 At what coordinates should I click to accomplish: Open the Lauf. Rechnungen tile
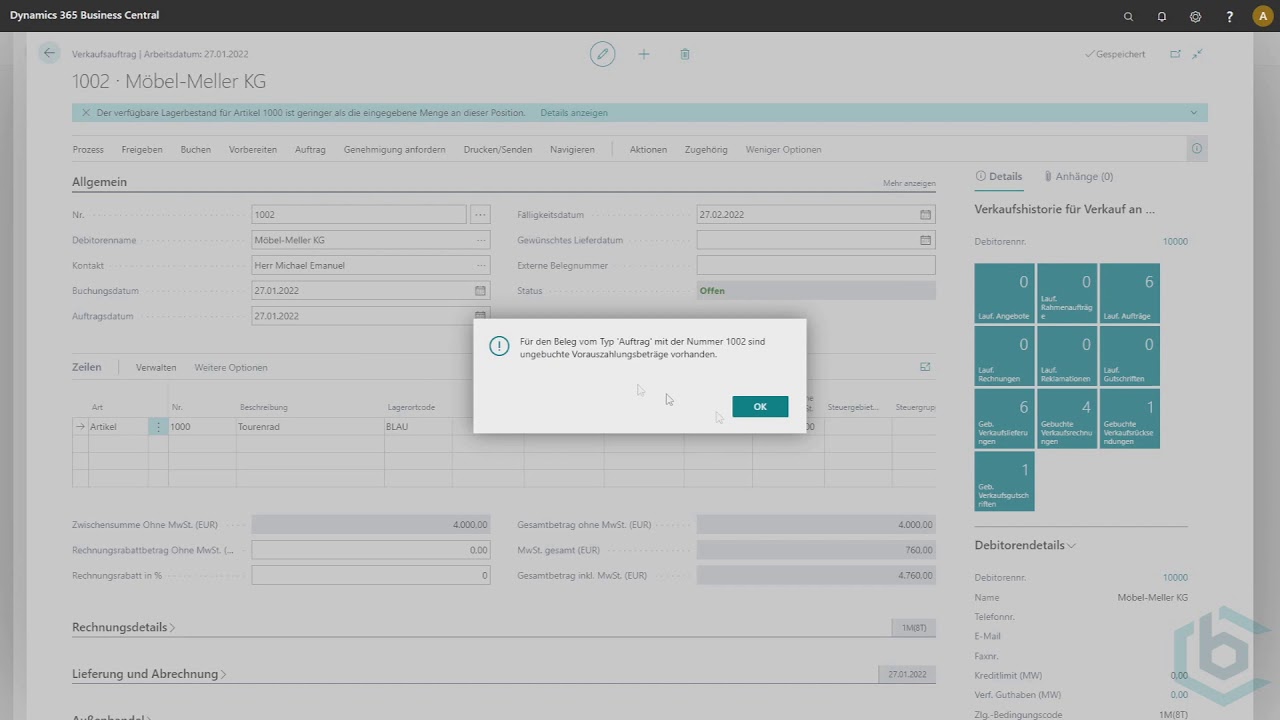tap(1004, 356)
